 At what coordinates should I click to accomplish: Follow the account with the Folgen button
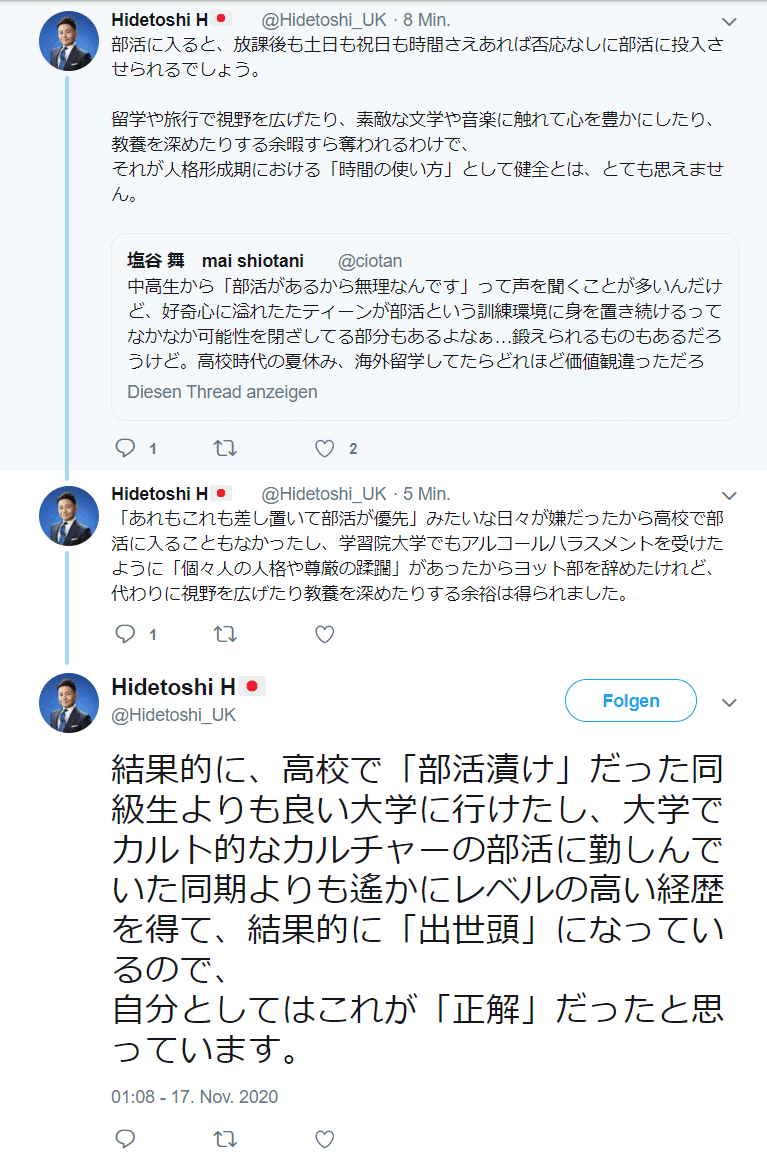point(630,701)
